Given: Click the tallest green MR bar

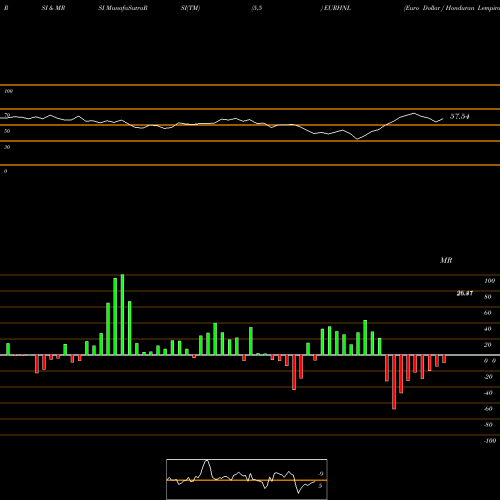Looking at the screenshot, I should click(122, 315).
